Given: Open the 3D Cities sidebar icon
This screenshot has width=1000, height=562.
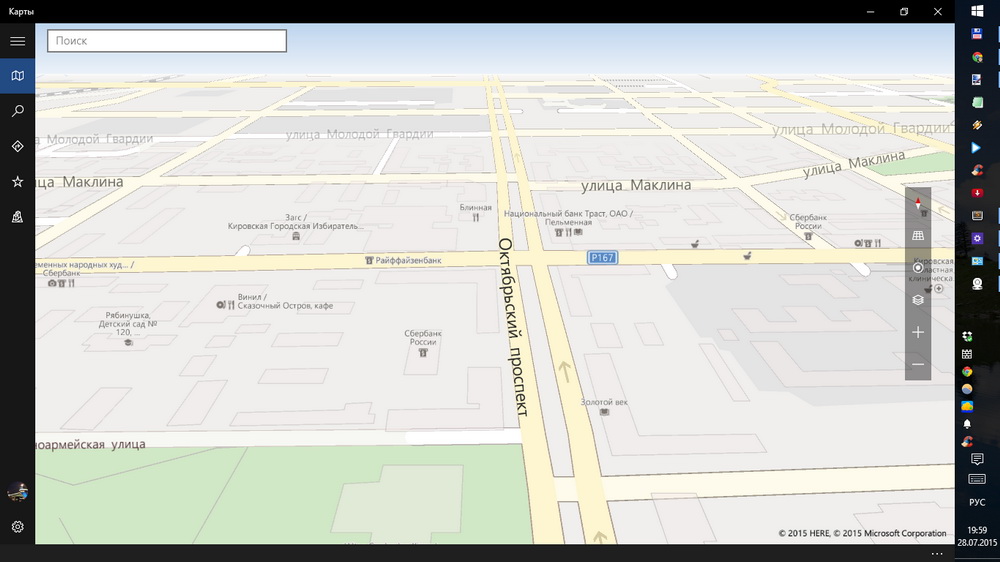Looking at the screenshot, I should click(17, 217).
